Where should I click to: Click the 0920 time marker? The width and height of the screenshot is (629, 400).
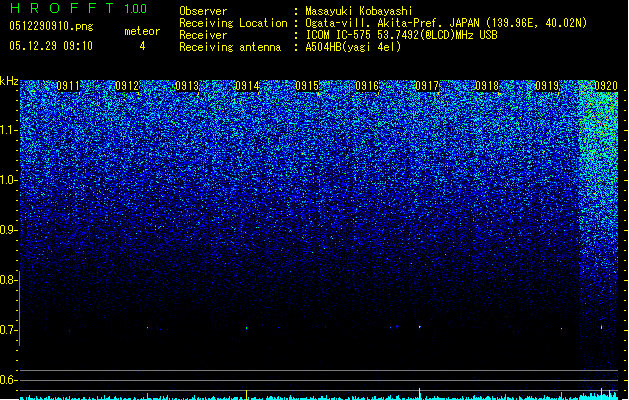point(605,87)
